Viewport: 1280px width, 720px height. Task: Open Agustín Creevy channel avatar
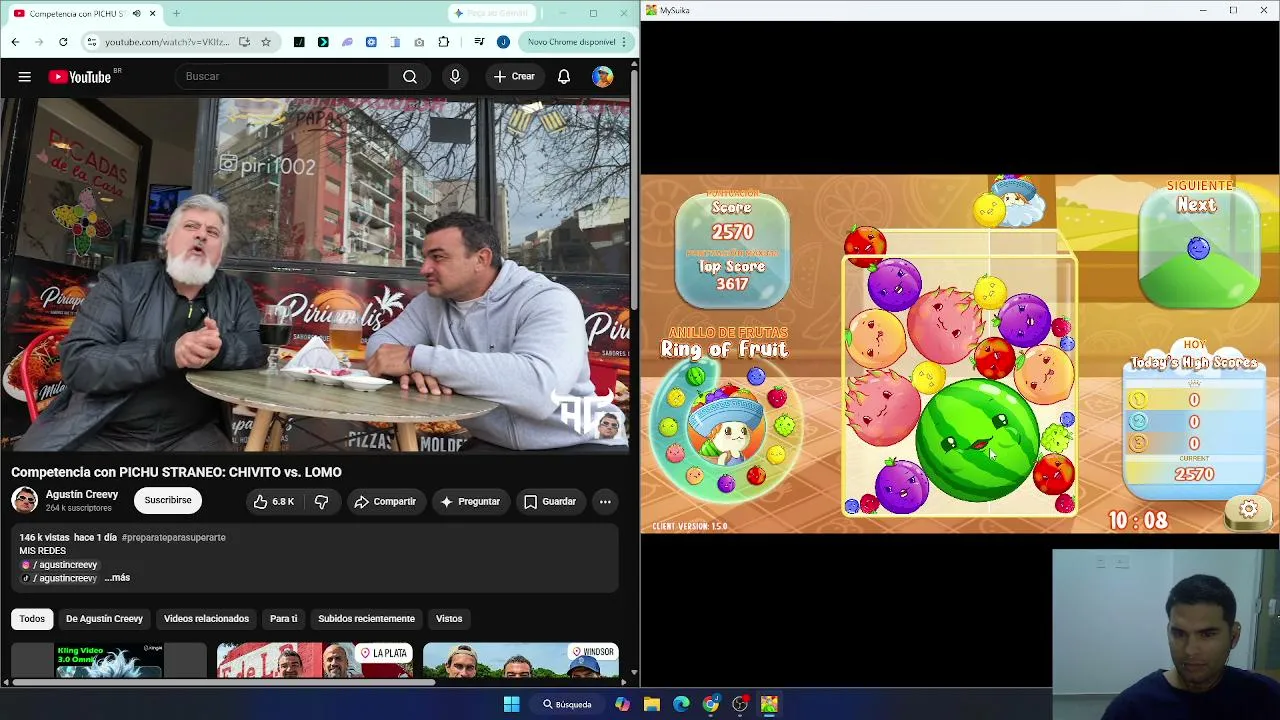(25, 500)
